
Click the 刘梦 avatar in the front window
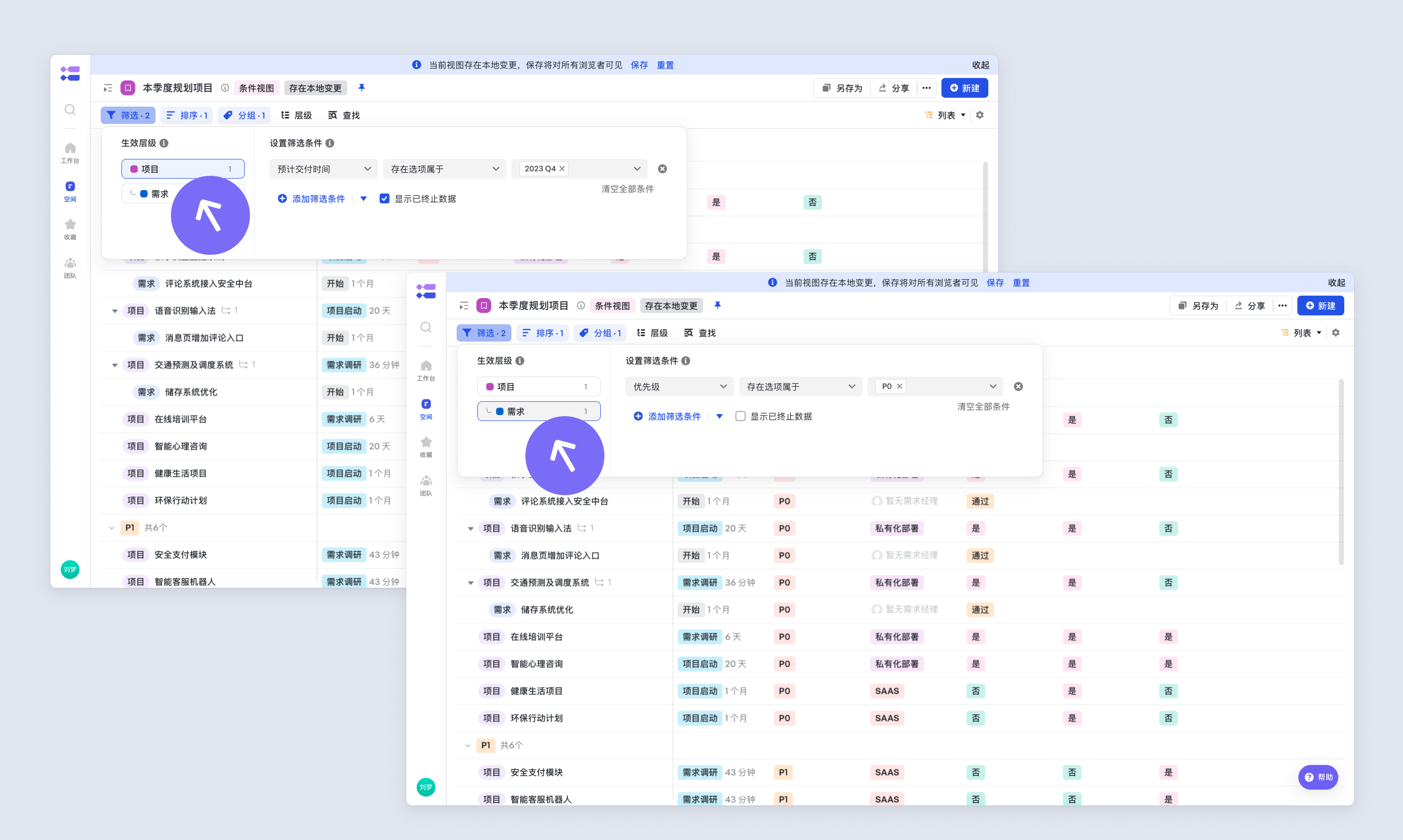coord(426,787)
